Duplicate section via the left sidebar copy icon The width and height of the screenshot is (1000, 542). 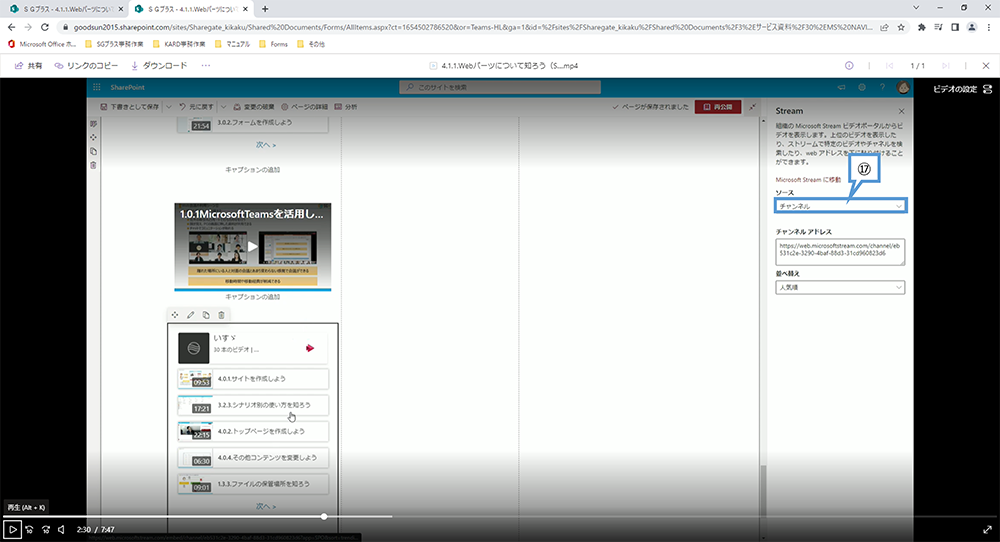pyautogui.click(x=94, y=152)
